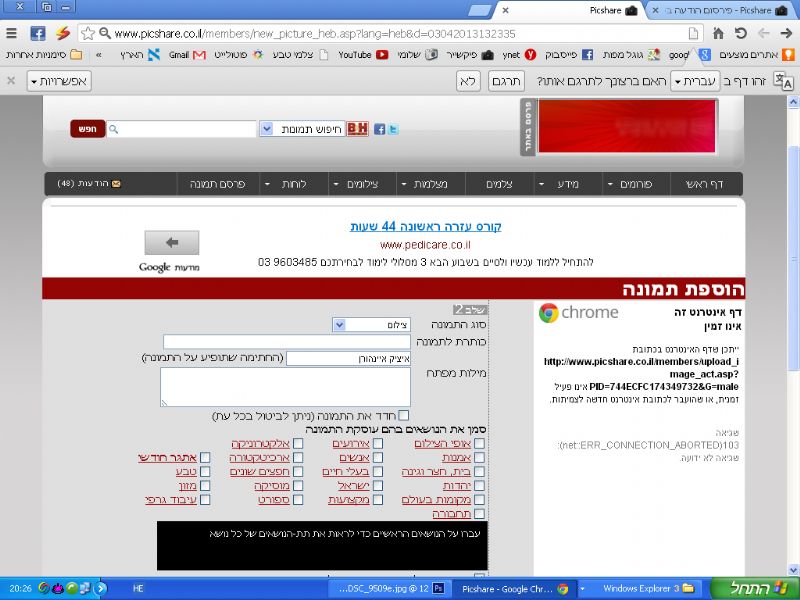Open the envelope messages icon (48)

click(115, 184)
